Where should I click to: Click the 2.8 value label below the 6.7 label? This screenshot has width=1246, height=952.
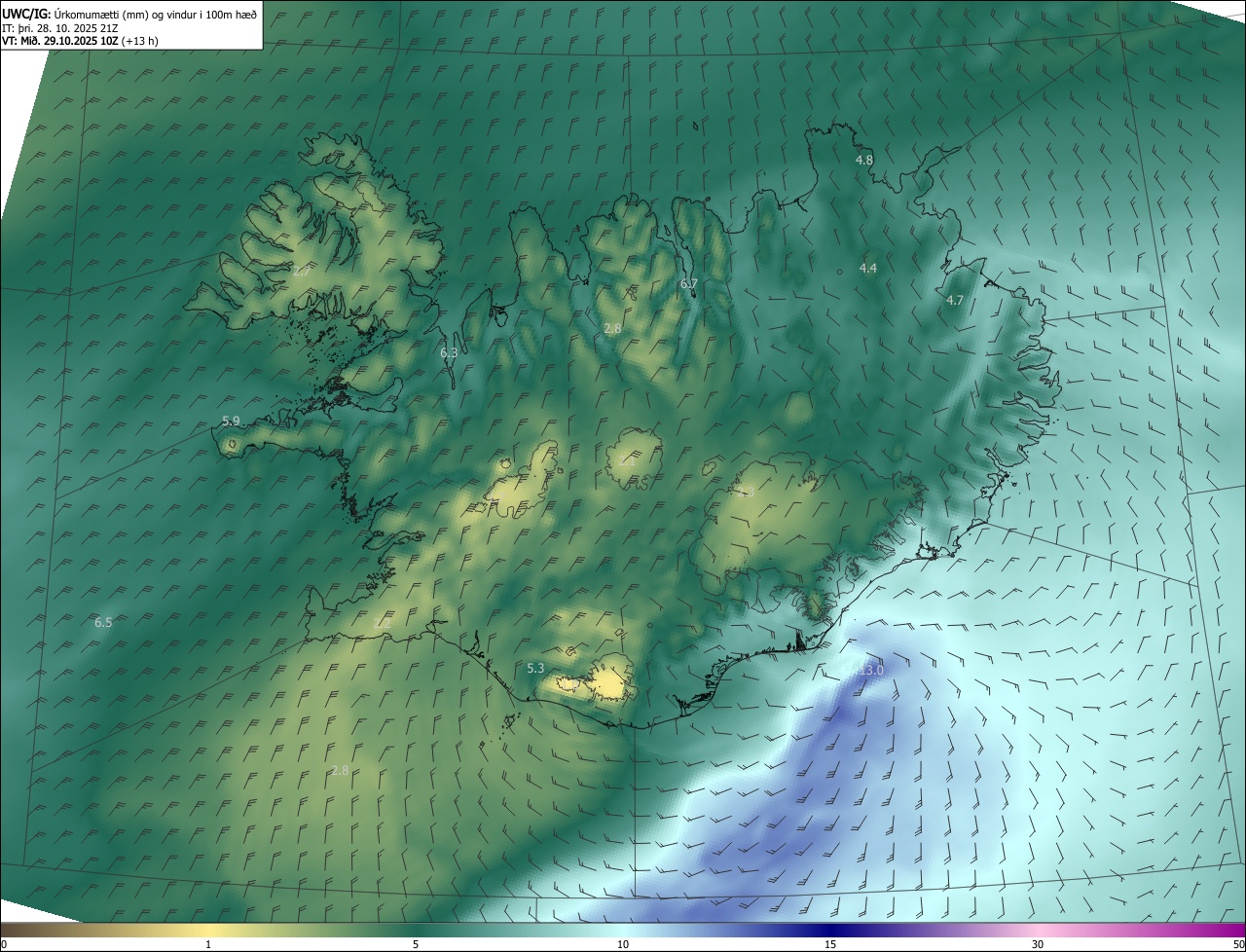click(612, 329)
